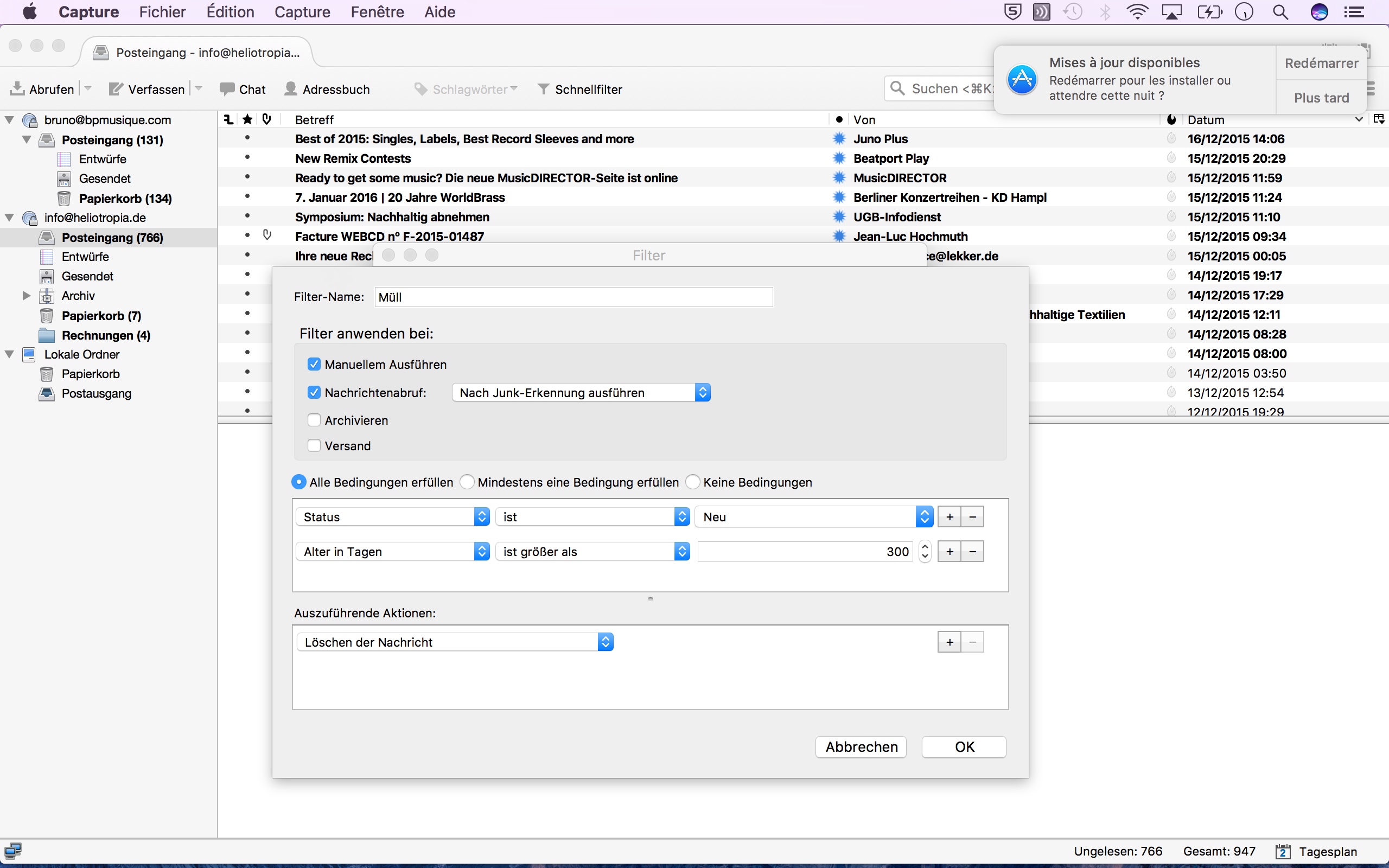Click the AirPlay display icon in the menu bar

1171,12
